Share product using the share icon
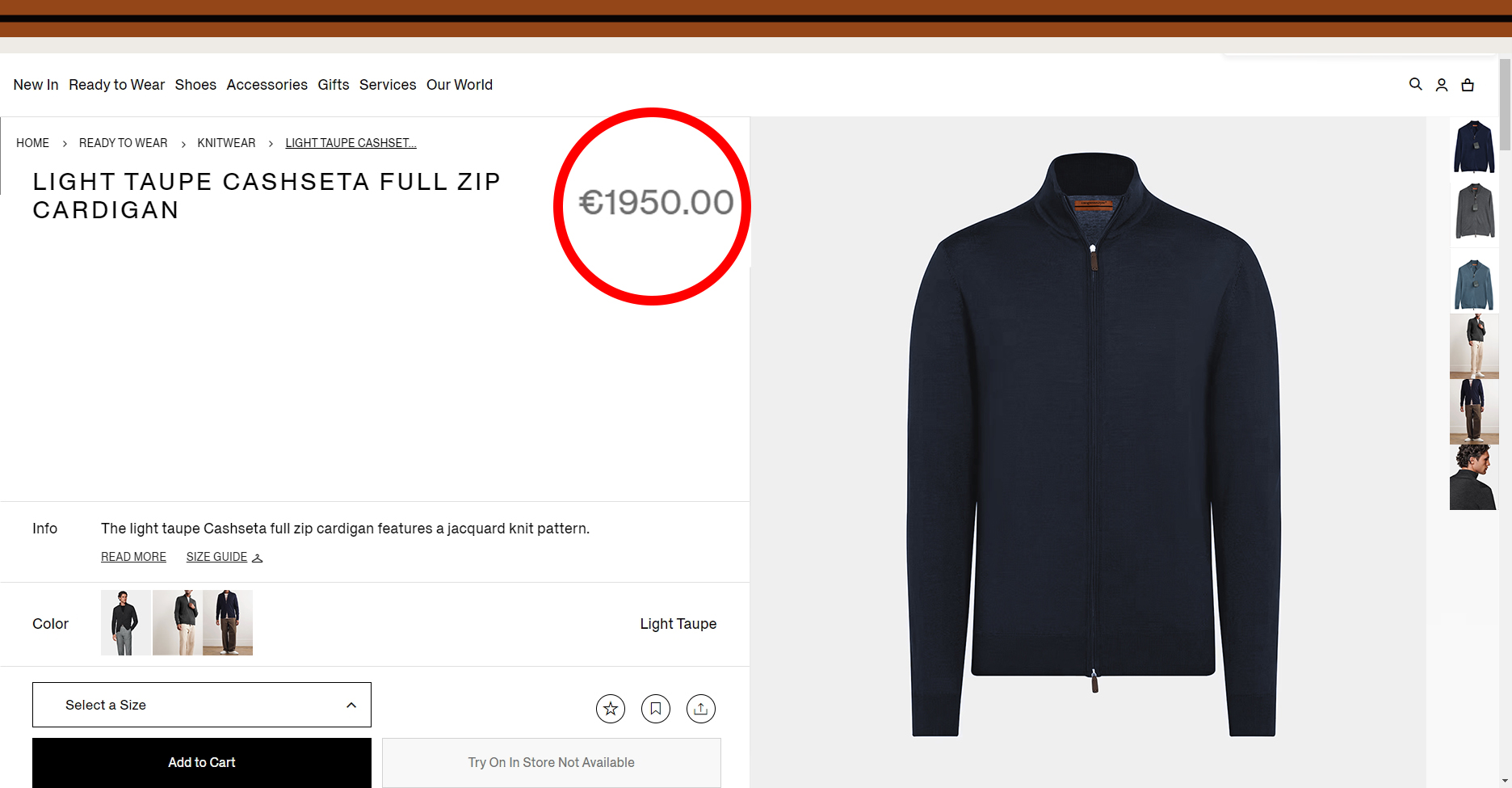Viewport: 1512px width, 788px height. pos(701,709)
